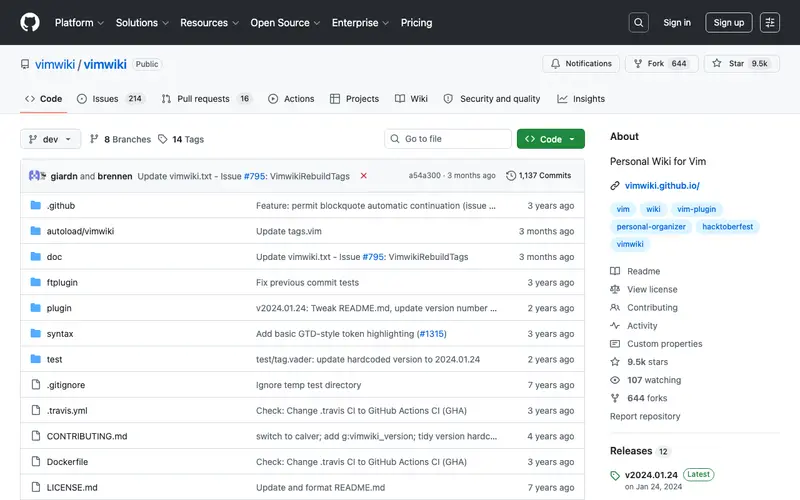Click the Sign up button
Viewport: 800px width, 500px height.
729,22
